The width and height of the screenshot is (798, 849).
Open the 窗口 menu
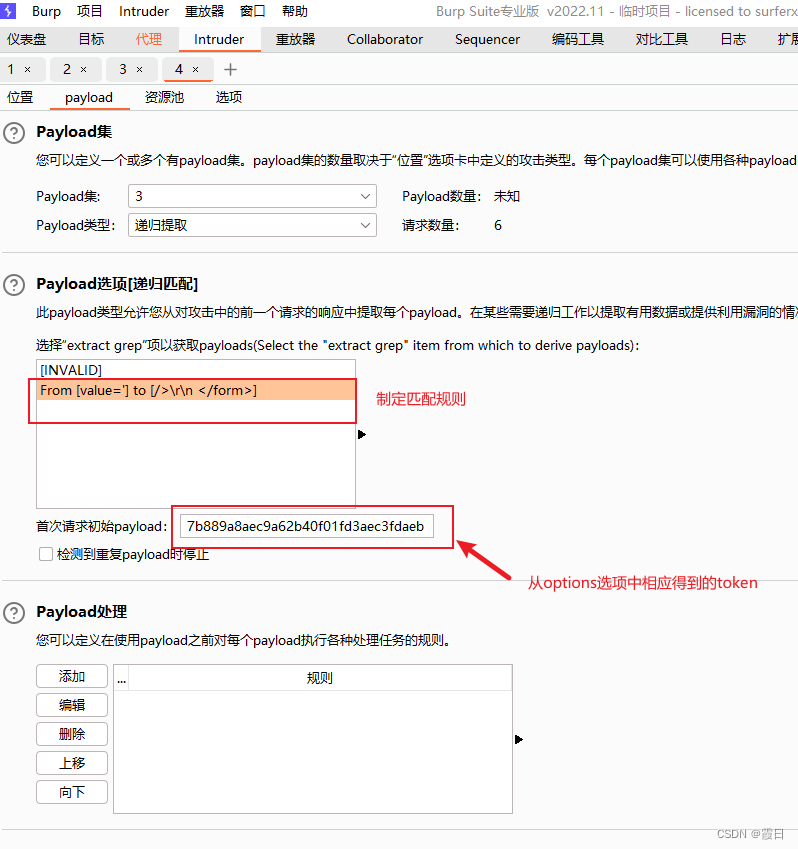(253, 11)
